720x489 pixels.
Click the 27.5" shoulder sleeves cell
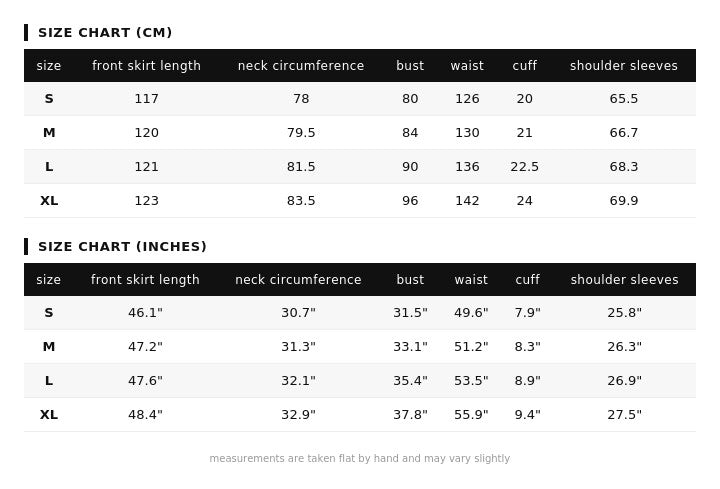[625, 415]
